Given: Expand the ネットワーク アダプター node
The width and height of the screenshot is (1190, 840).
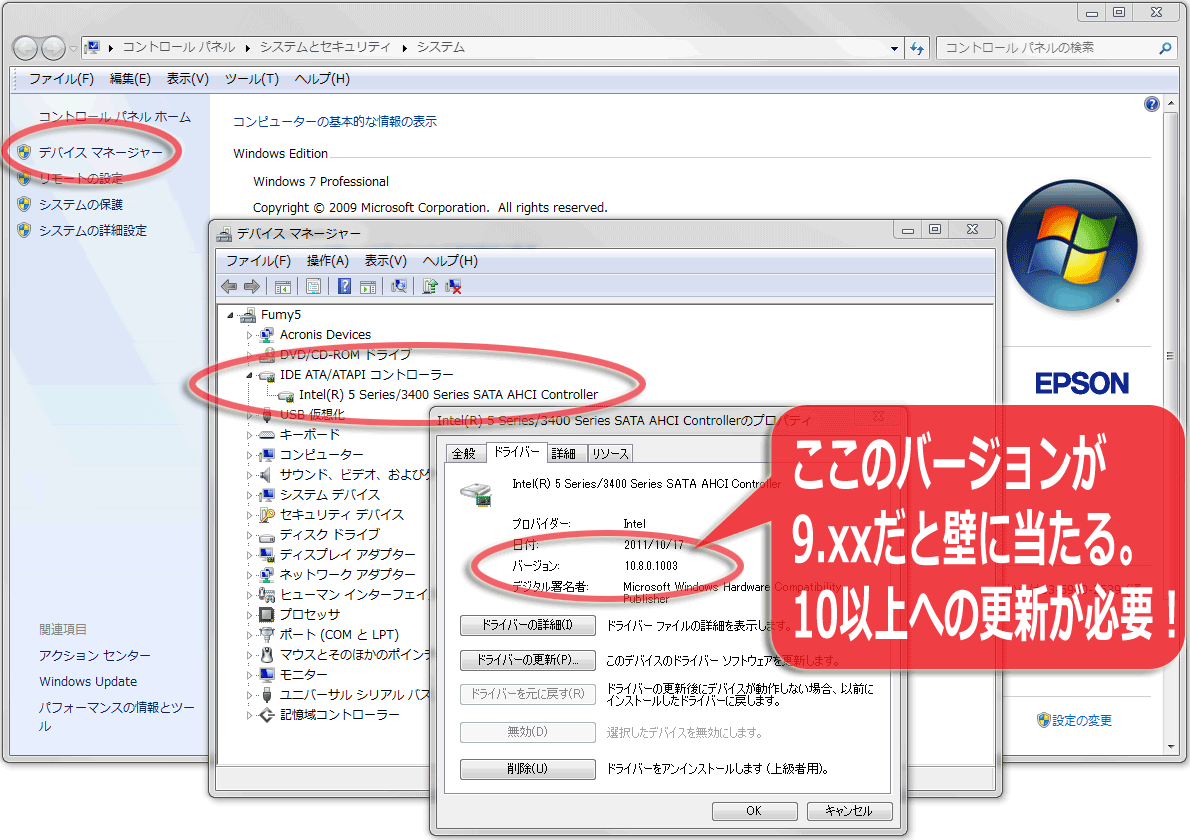Looking at the screenshot, I should pyautogui.click(x=249, y=575).
